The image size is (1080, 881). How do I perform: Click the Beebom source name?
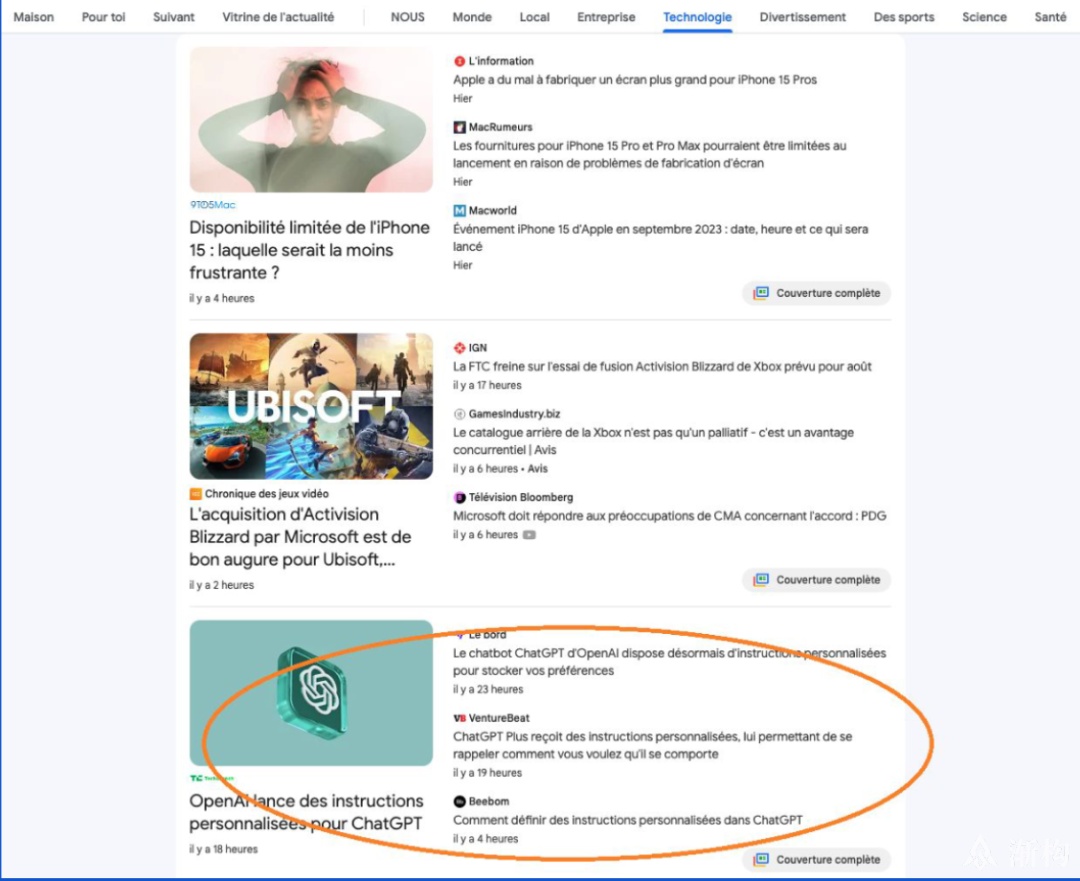tap(488, 802)
